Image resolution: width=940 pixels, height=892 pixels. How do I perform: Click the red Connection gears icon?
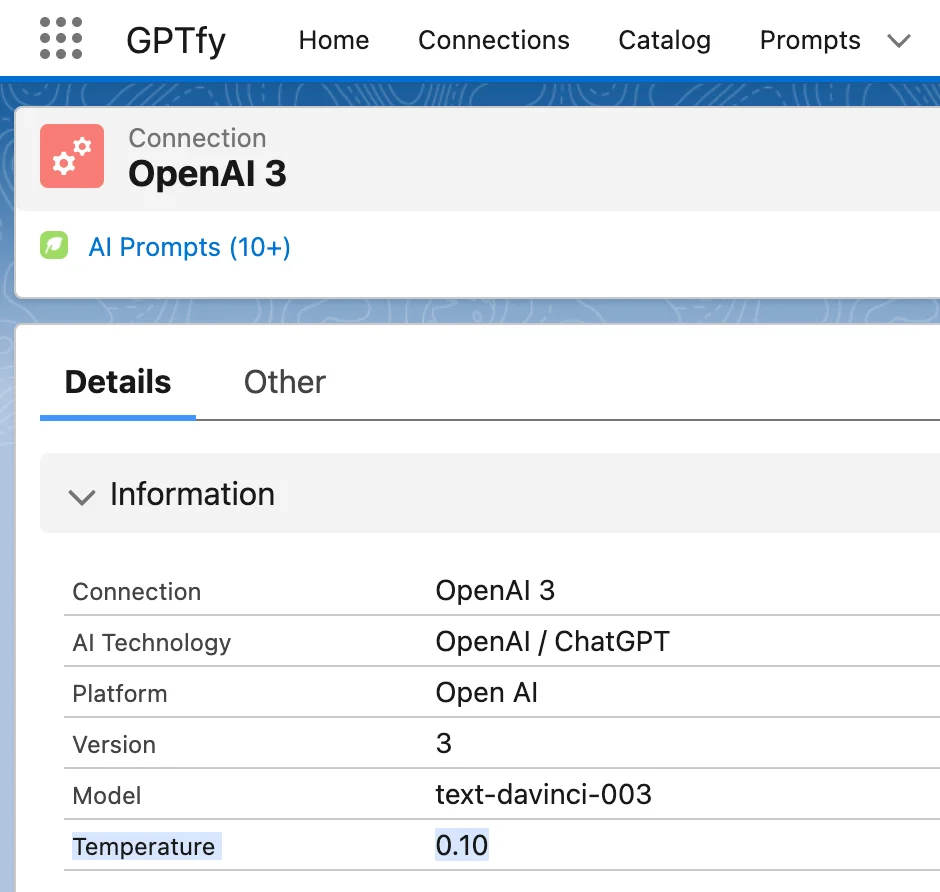click(72, 156)
